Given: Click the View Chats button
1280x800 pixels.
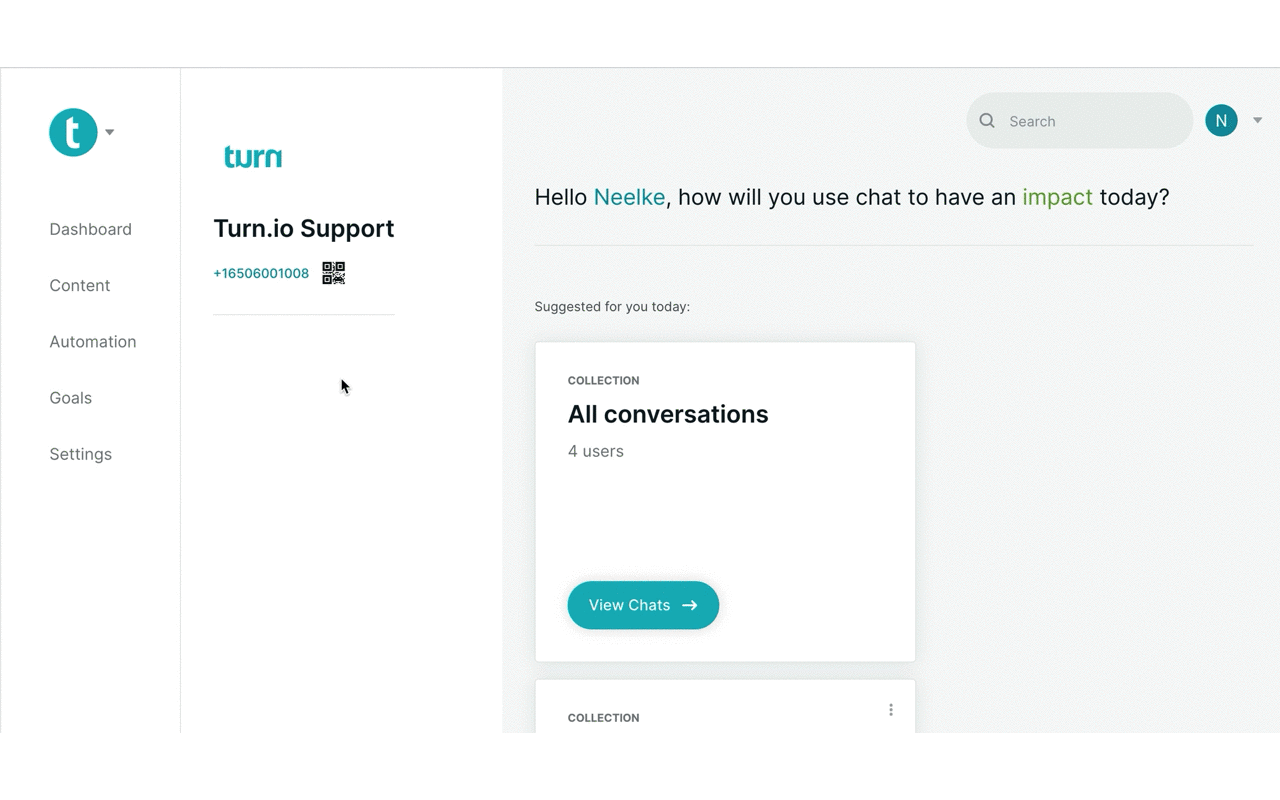Looking at the screenshot, I should pos(643,605).
